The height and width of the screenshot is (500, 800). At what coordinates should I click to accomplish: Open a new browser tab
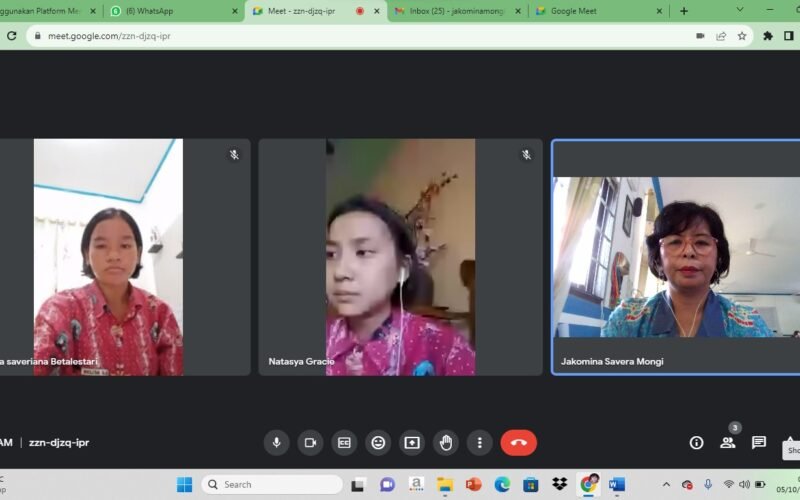(x=684, y=11)
